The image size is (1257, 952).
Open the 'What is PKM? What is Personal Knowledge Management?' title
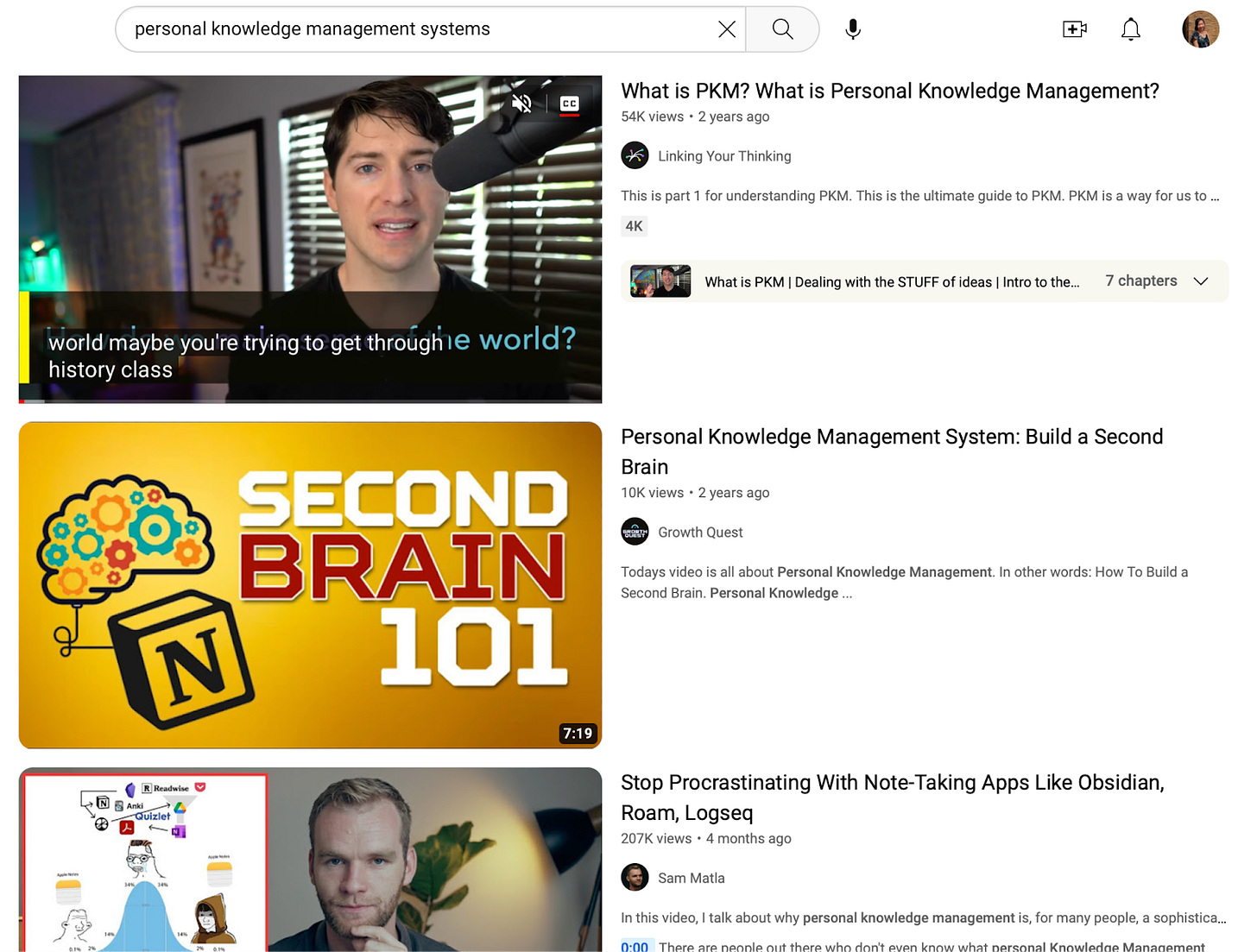click(889, 91)
